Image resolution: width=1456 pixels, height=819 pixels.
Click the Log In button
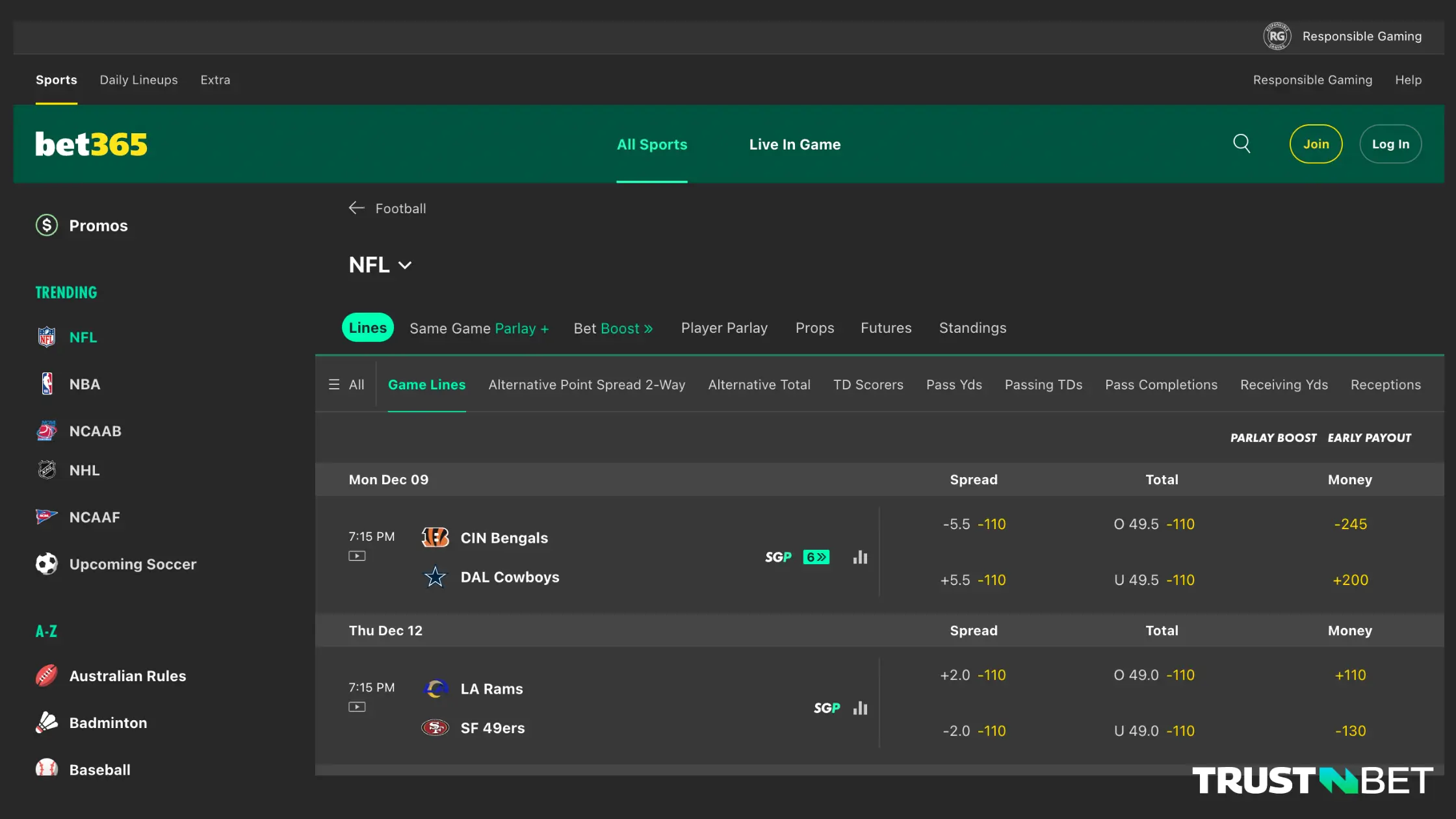[x=1390, y=144]
